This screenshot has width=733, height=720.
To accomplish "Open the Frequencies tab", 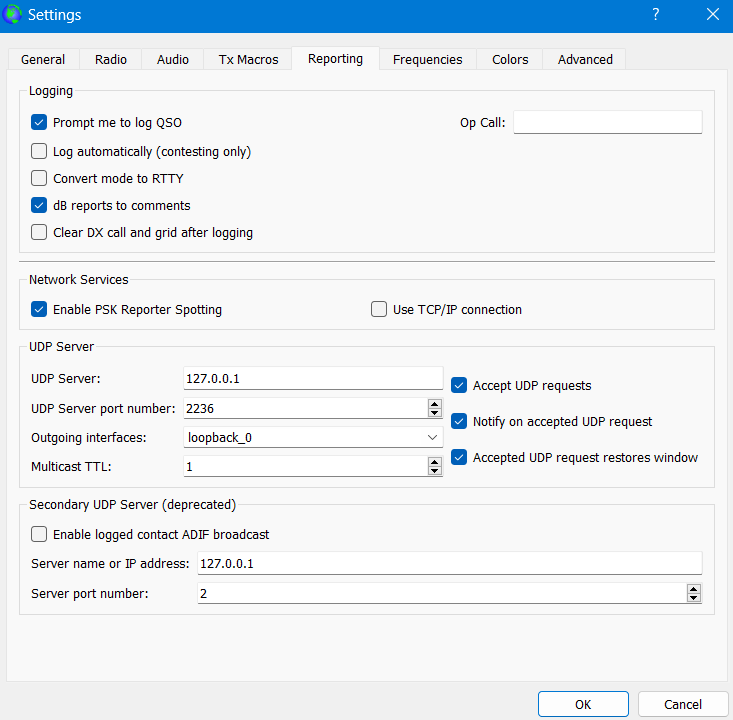I will tap(427, 59).
